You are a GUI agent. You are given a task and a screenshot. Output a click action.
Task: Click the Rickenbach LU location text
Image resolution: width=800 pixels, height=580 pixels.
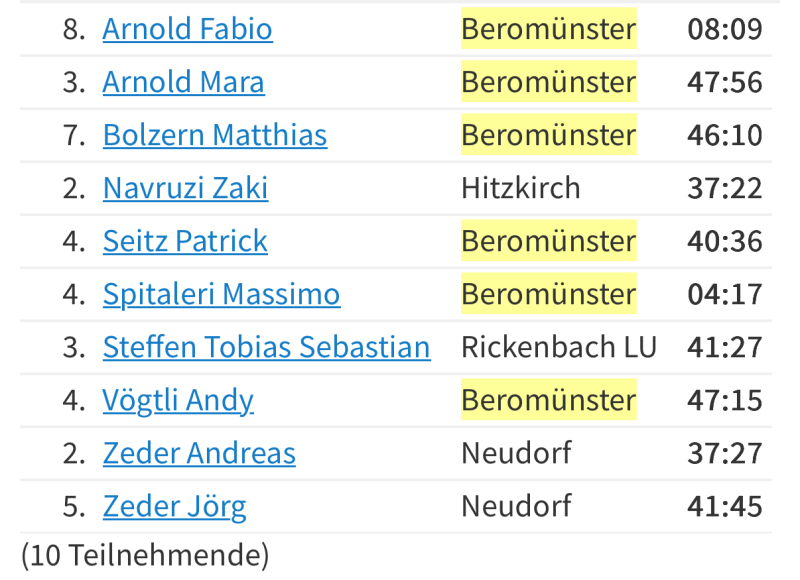pos(558,347)
